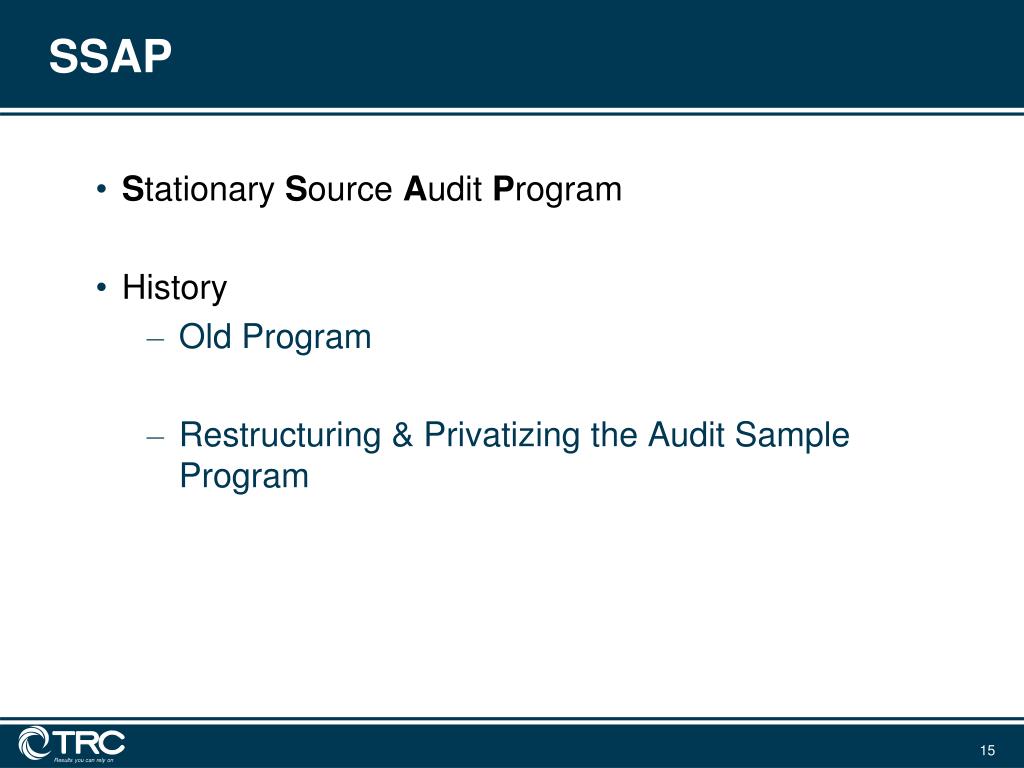Viewport: 1024px width, 768px height.
Task: Click the word Source in first bullet
Action: click(x=339, y=189)
